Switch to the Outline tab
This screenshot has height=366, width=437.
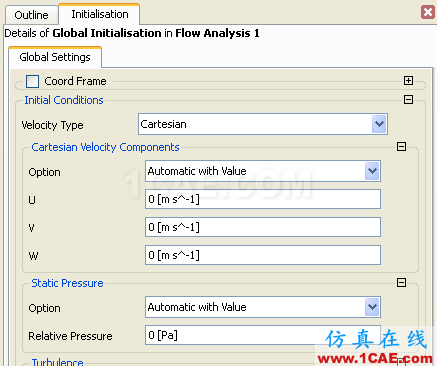pos(32,15)
